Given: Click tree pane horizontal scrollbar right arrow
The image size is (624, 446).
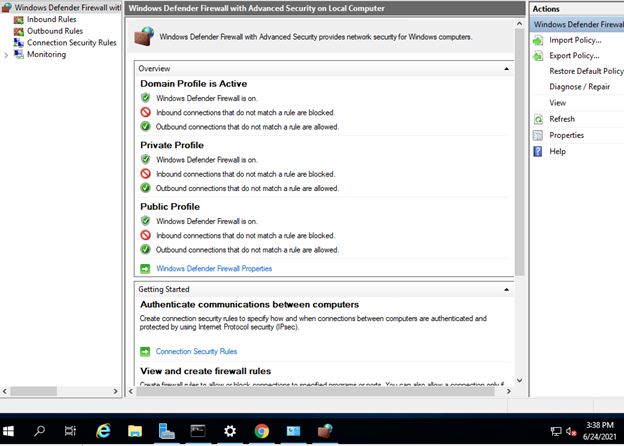Looking at the screenshot, I should (115, 391).
